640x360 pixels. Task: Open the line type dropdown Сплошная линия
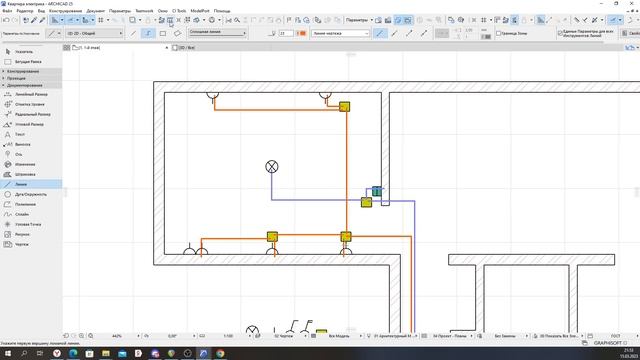point(217,33)
